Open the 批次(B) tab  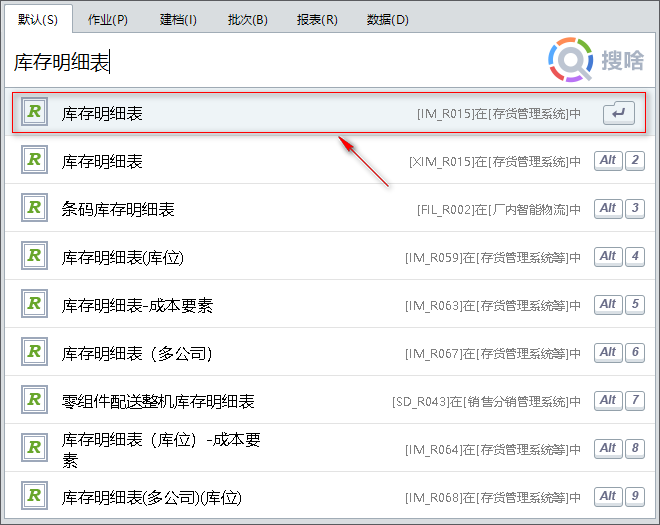pos(248,19)
